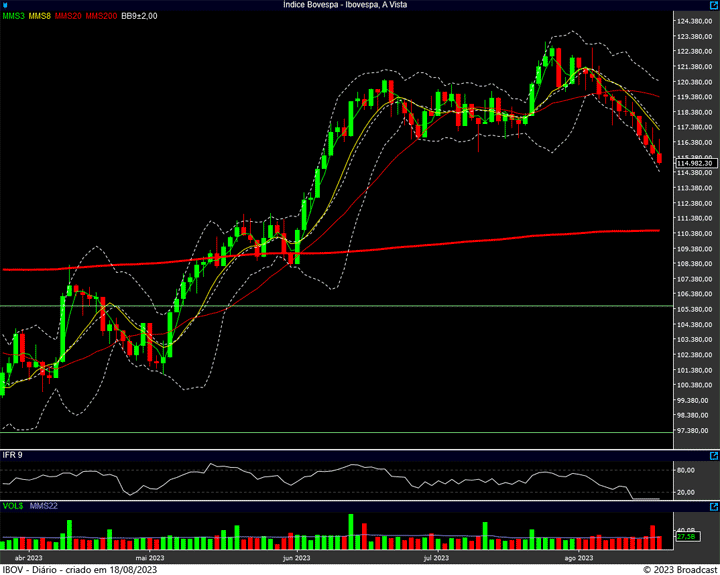
Task: Click the expand icon of the VOL$ panel
Action: tap(713, 507)
